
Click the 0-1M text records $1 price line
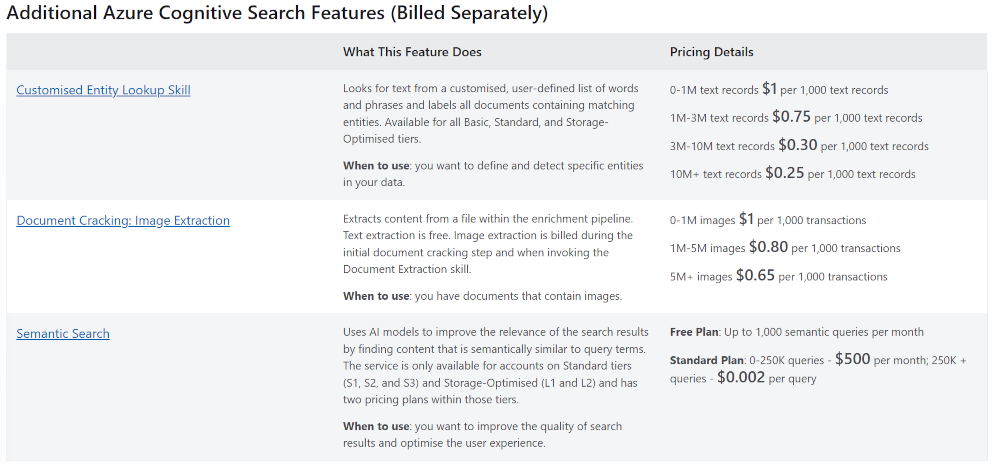(x=779, y=89)
